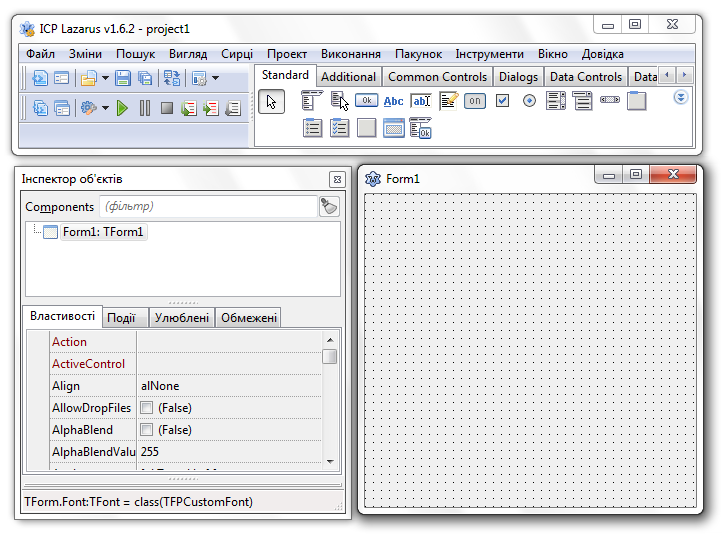Click the Save All toolbar icon
The height and width of the screenshot is (538, 724).
point(145,78)
